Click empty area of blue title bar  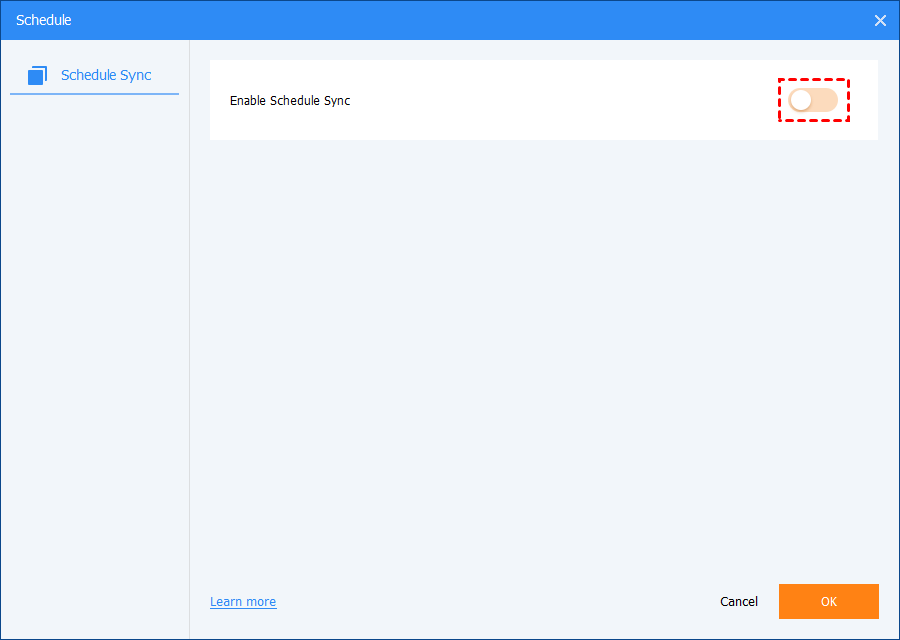(450, 20)
